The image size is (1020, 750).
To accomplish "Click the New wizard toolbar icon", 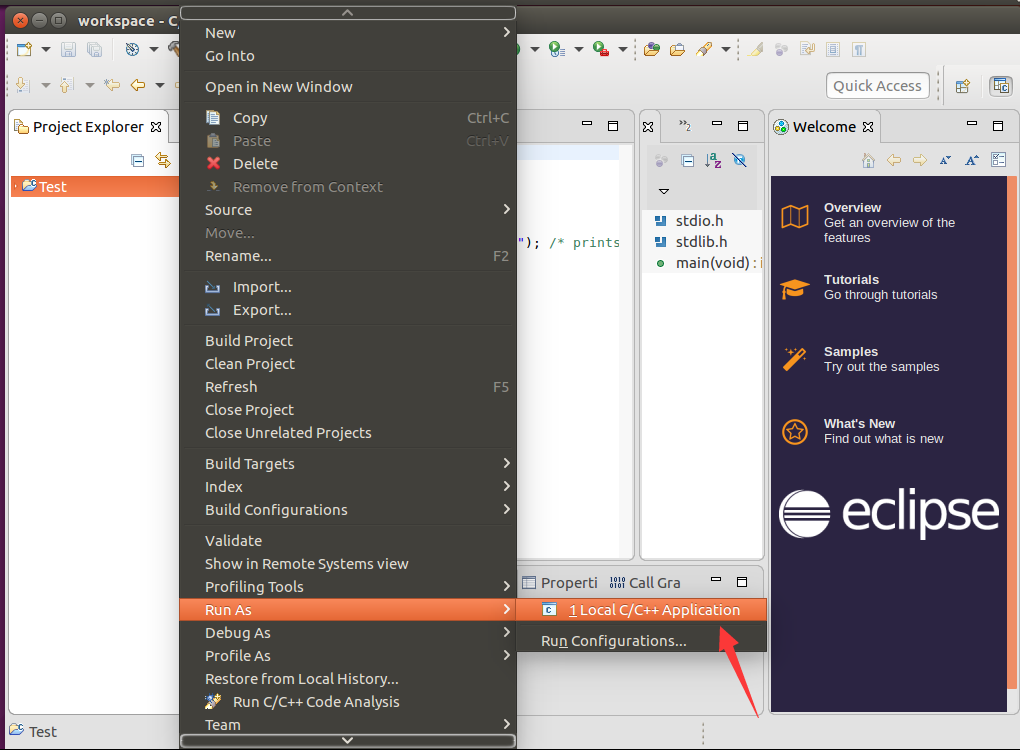I will [x=24, y=49].
